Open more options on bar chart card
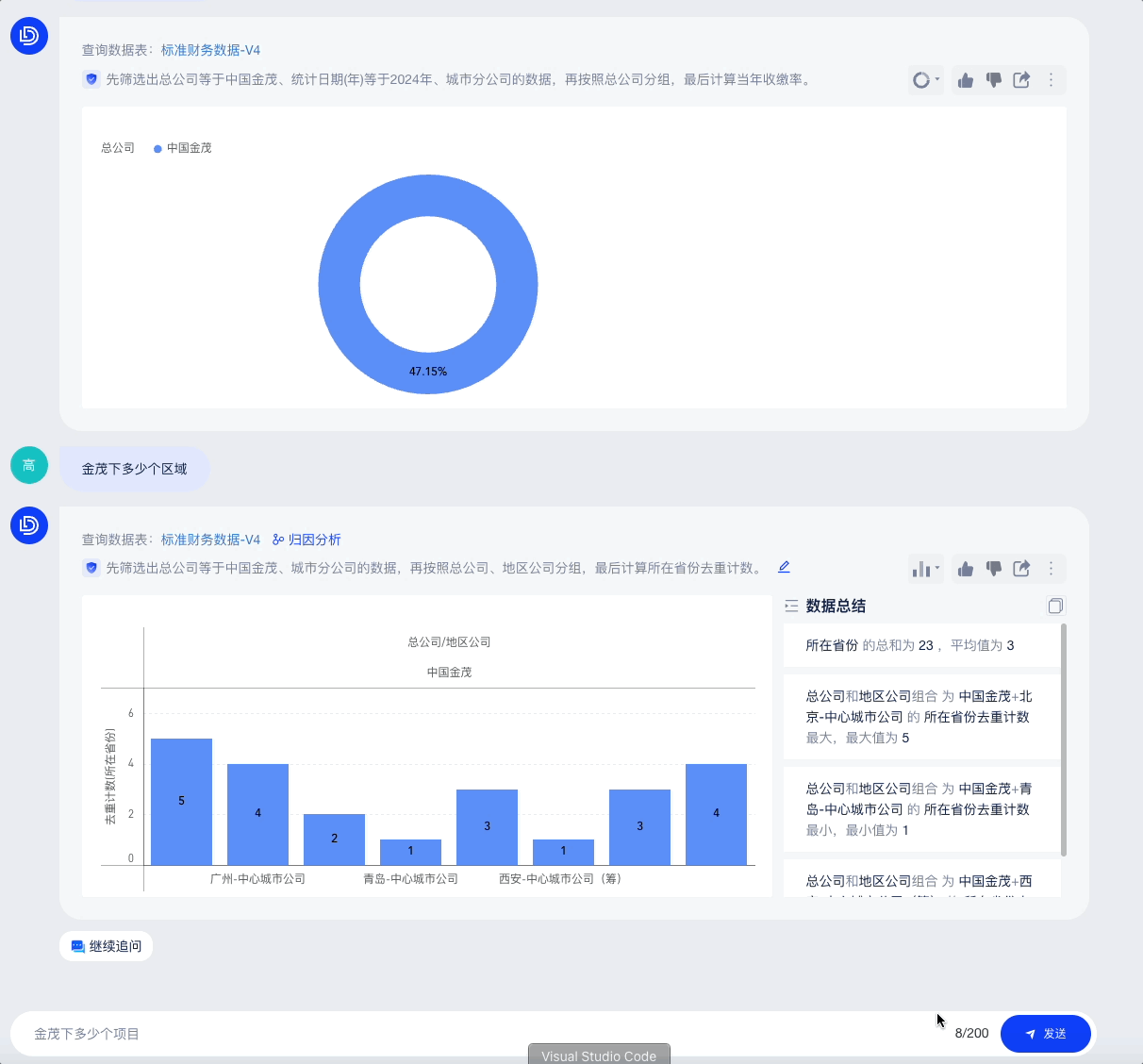Viewport: 1143px width, 1064px height. pyautogui.click(x=1051, y=569)
